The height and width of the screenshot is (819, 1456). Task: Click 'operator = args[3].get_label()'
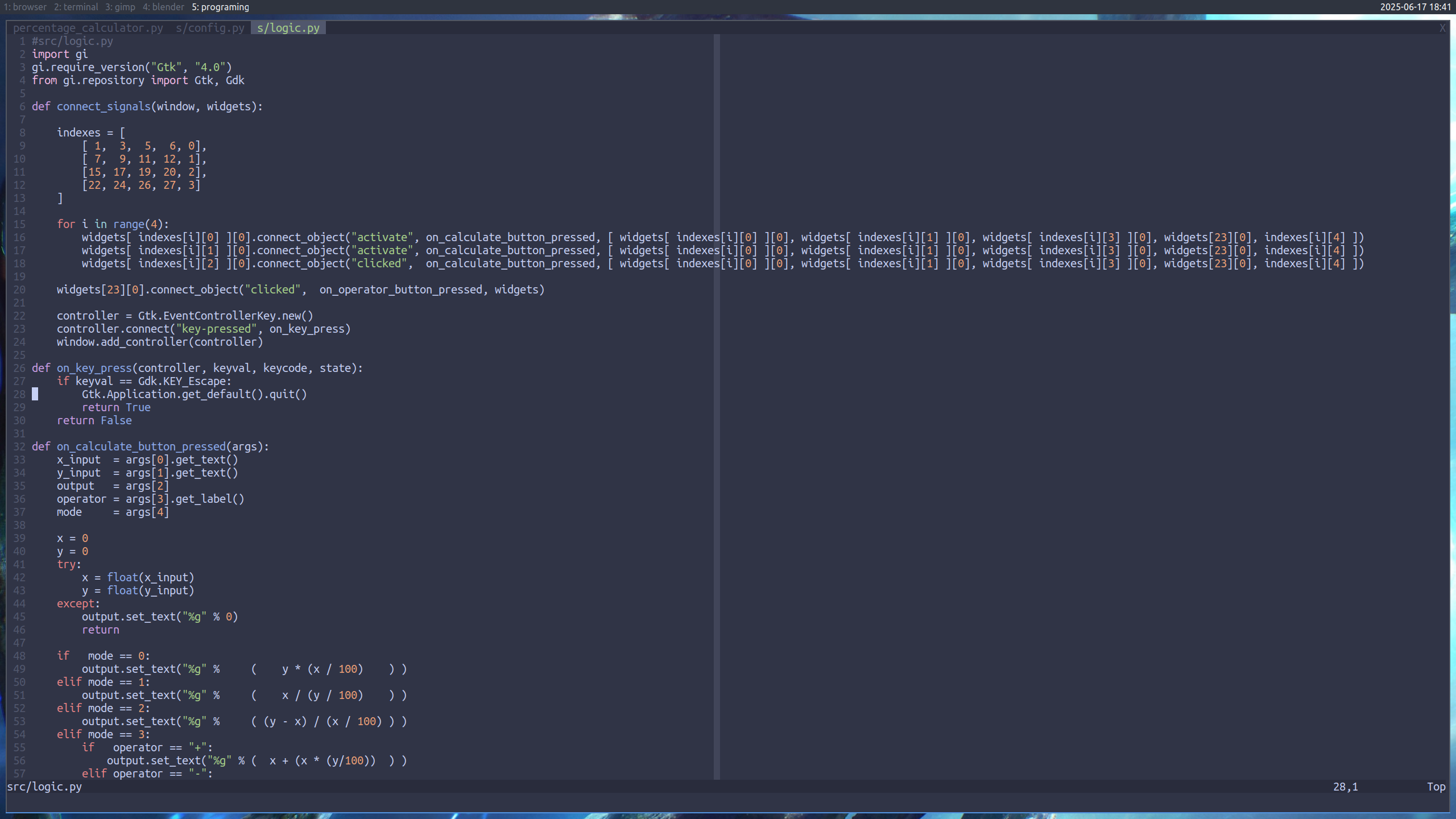pyautogui.click(x=151, y=499)
